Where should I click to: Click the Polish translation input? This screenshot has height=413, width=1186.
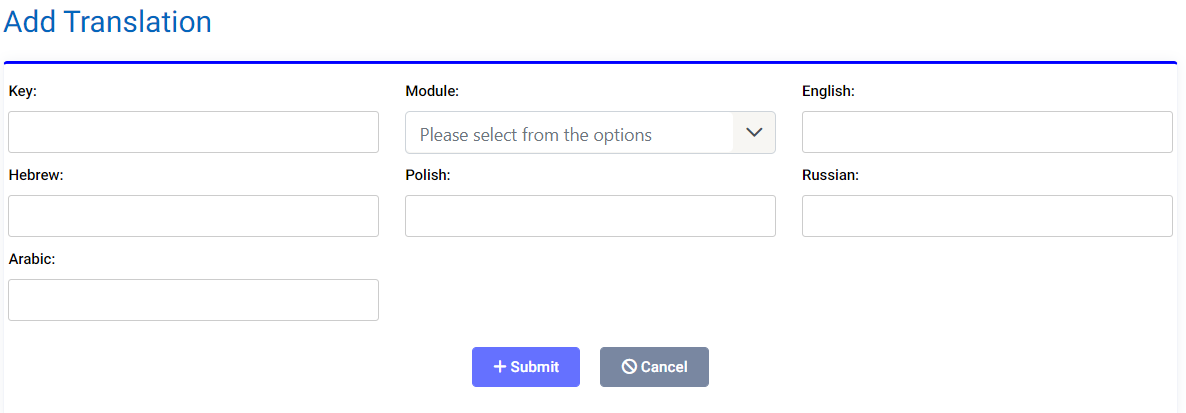coord(590,216)
